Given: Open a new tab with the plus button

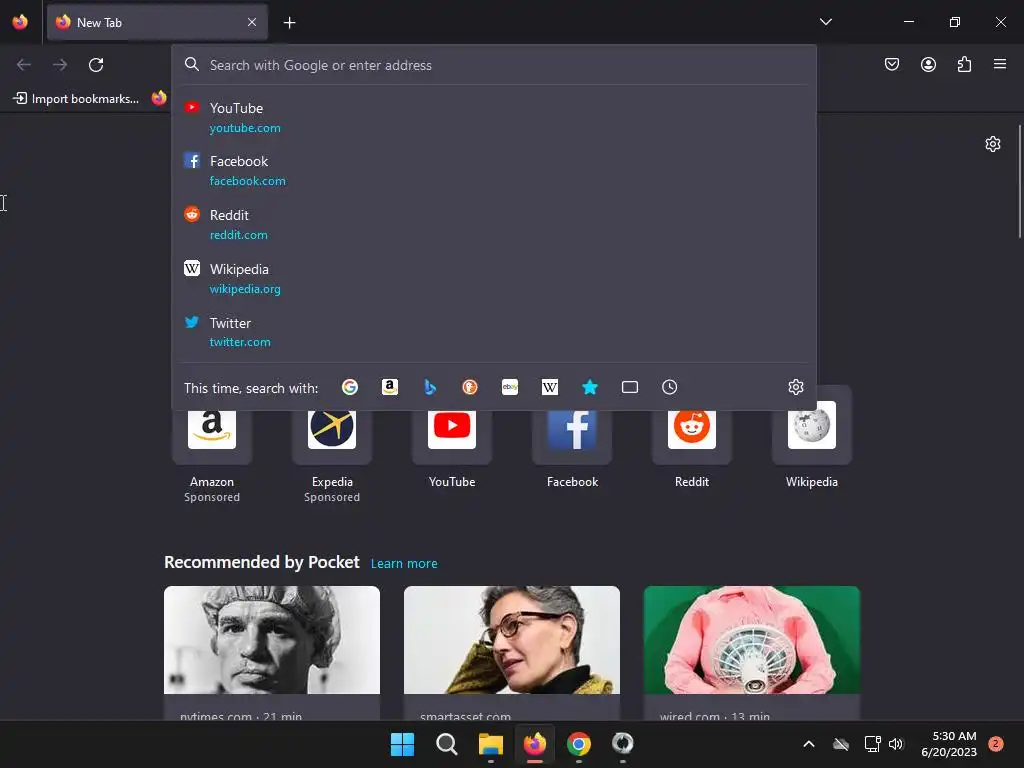Looking at the screenshot, I should click(289, 23).
